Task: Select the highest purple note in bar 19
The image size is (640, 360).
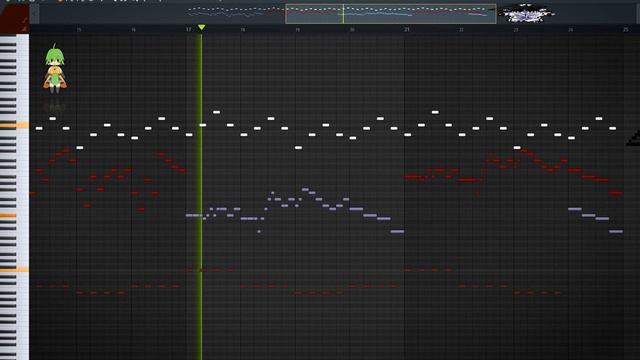Action: pos(305,189)
